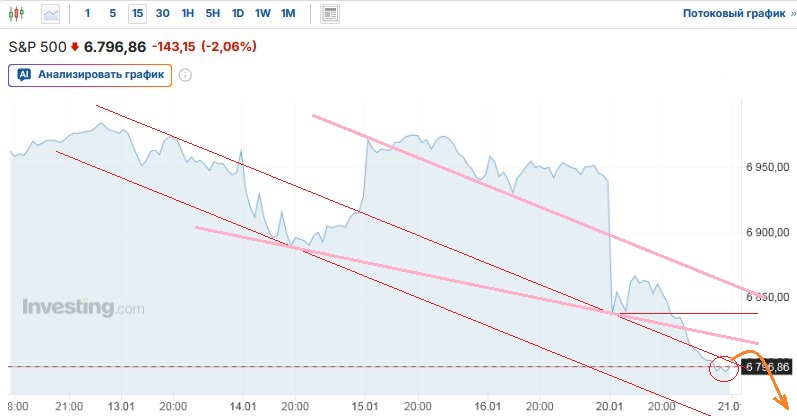
Task: Click the AI icon in analyze button
Action: [x=24, y=75]
